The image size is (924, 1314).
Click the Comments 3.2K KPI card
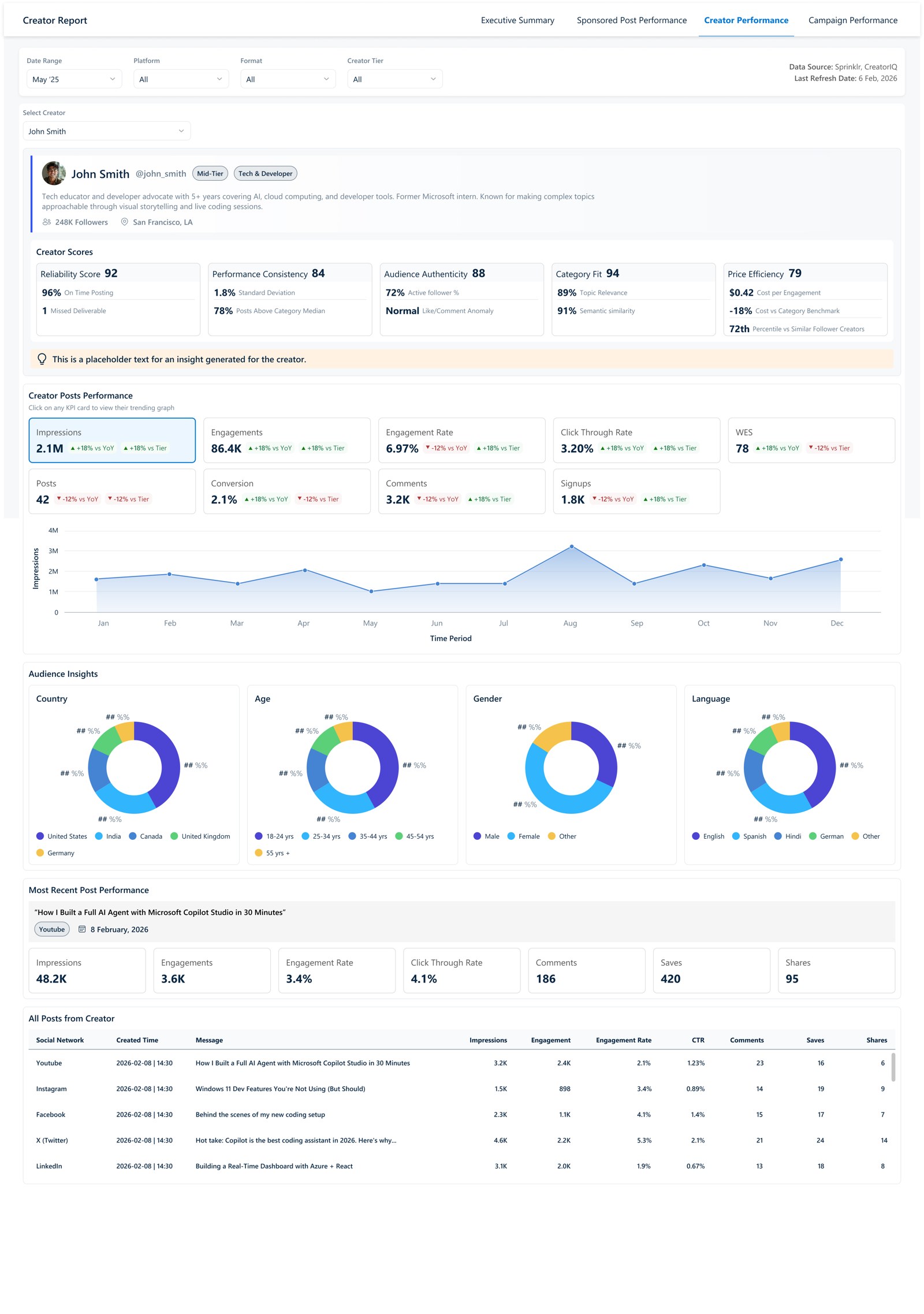tap(462, 491)
